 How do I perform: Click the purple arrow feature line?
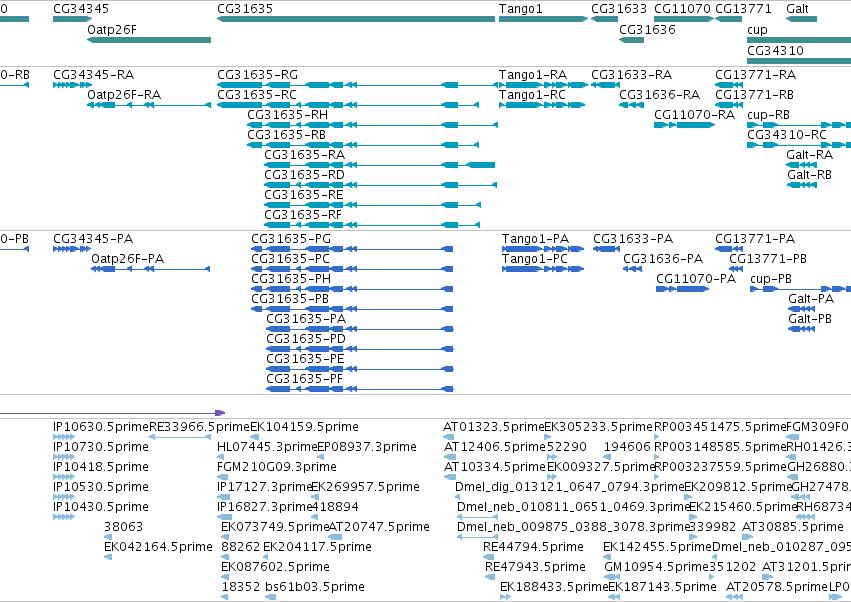pyautogui.click(x=112, y=413)
